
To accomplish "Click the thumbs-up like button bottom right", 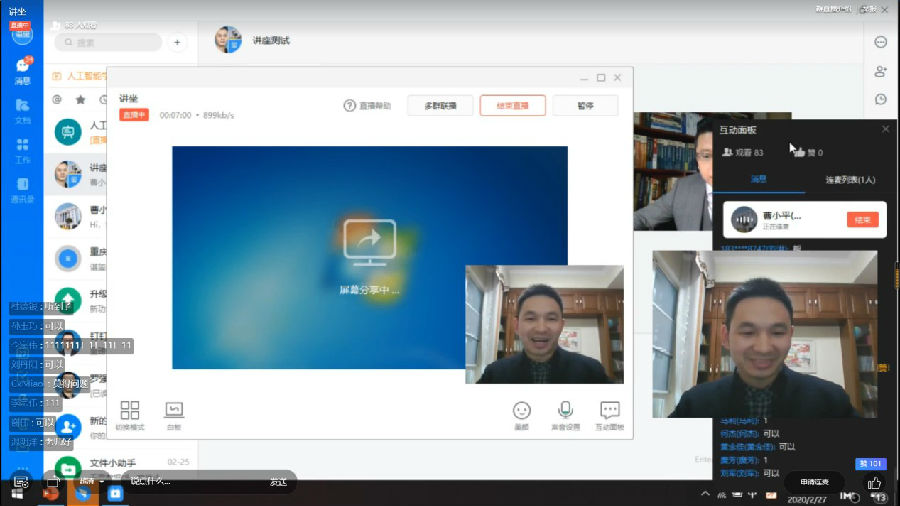I will coord(874,482).
